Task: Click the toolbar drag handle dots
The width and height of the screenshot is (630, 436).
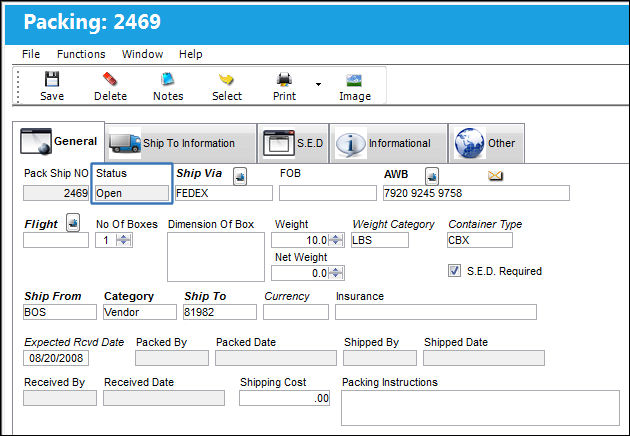Action: pyautogui.click(x=18, y=86)
